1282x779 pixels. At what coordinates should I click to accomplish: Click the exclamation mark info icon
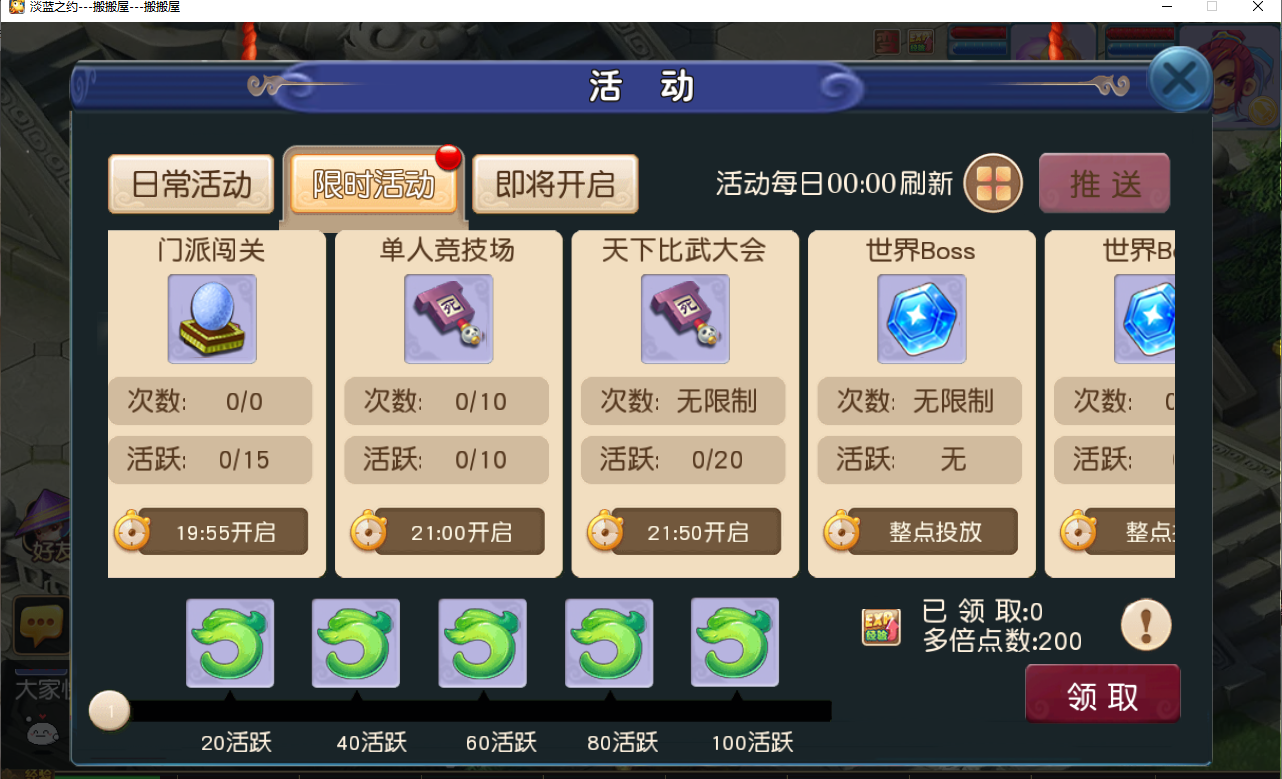pos(1146,626)
